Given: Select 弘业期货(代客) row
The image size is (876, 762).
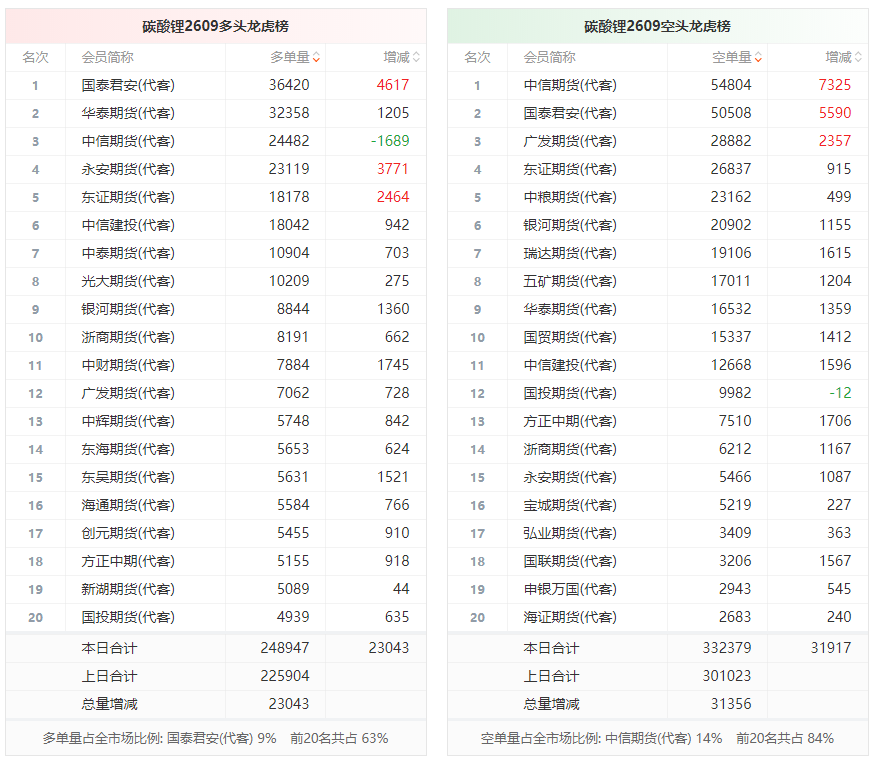Looking at the screenshot, I should (x=658, y=533).
